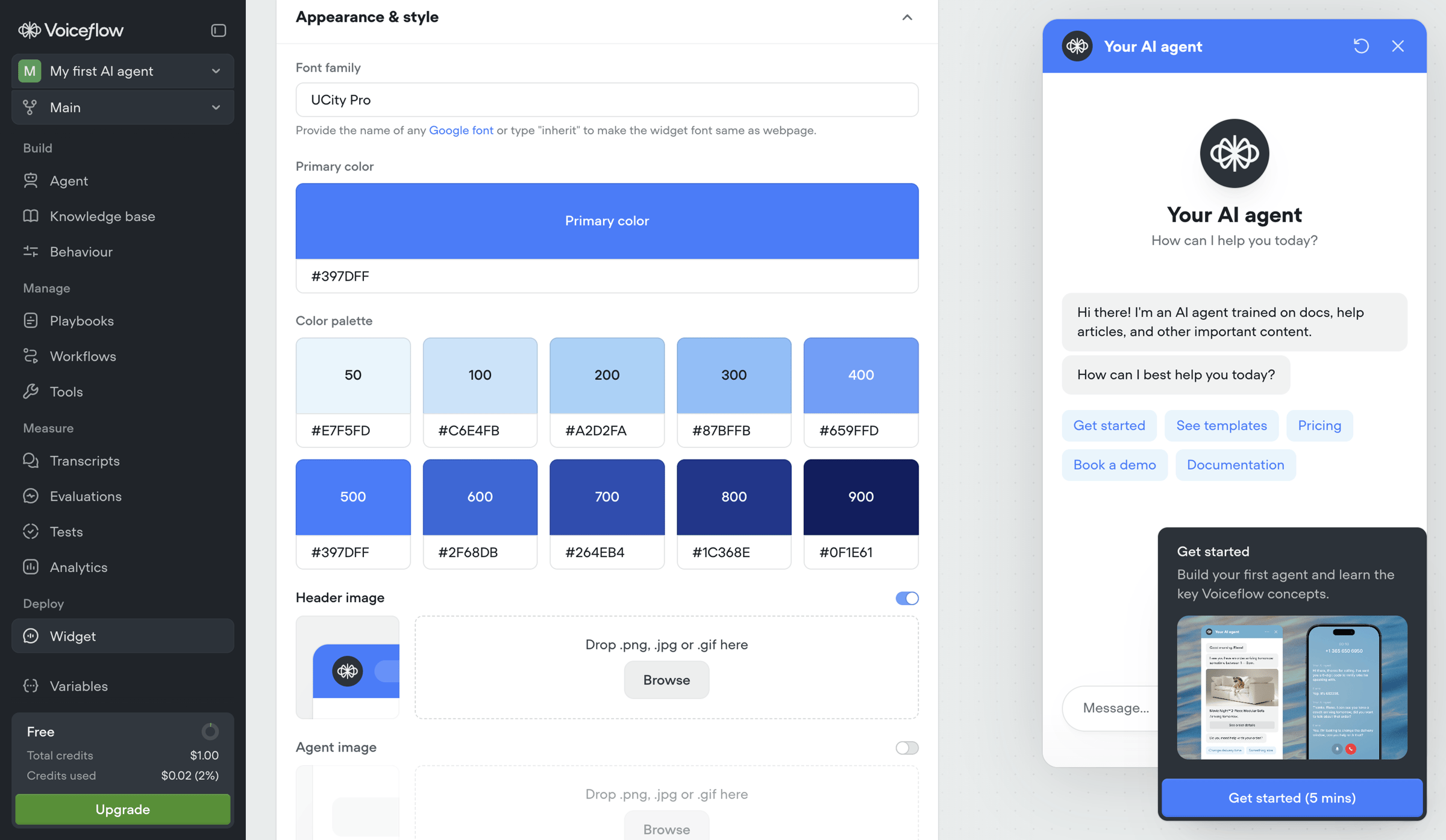Collapse the sidebar with the panel icon

pos(218,30)
